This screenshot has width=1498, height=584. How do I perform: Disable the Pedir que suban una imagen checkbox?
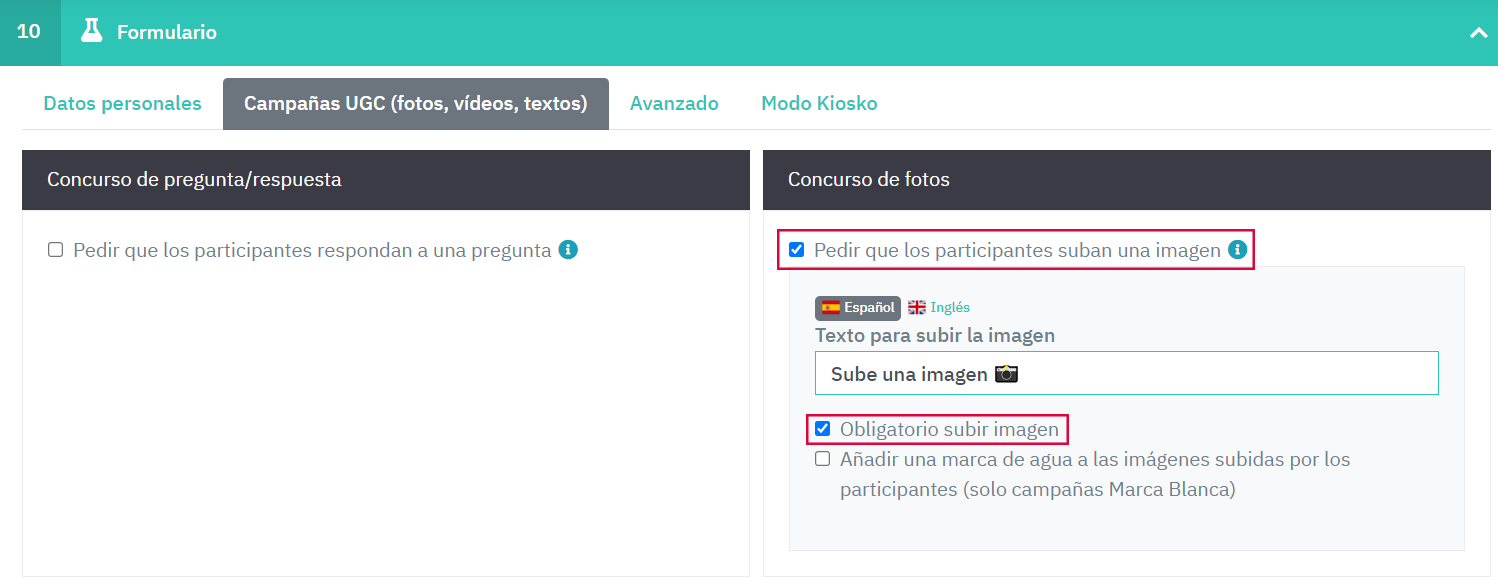(x=797, y=250)
